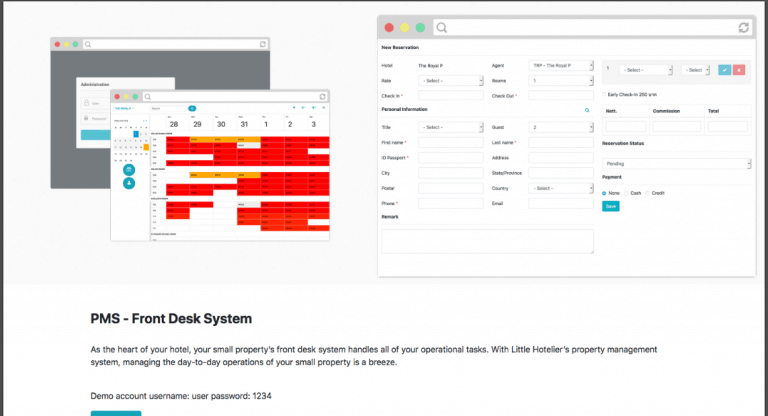
Task: Click search icon in calendar window address bar
Action: tap(147, 97)
